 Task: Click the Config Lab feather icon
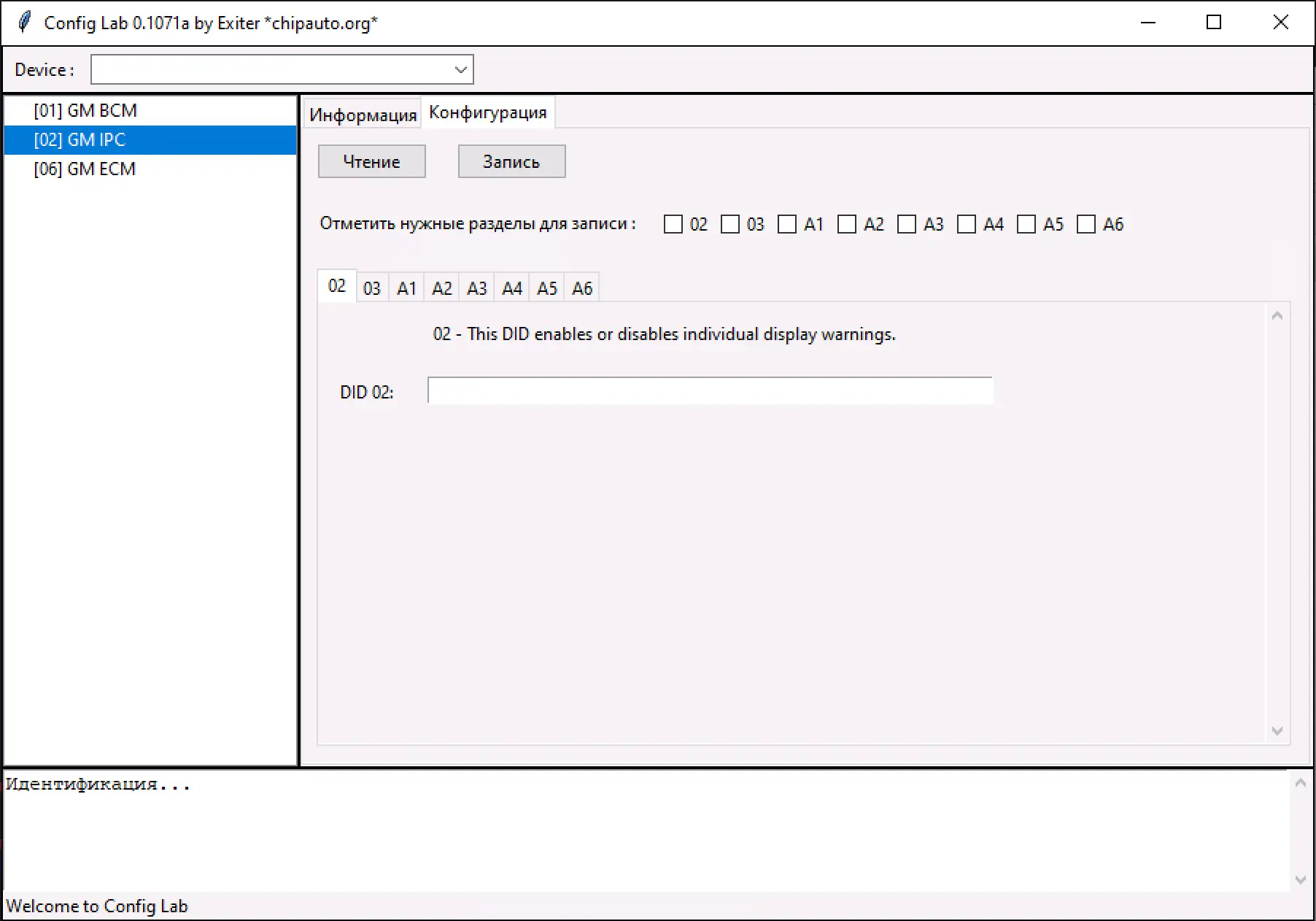(24, 22)
